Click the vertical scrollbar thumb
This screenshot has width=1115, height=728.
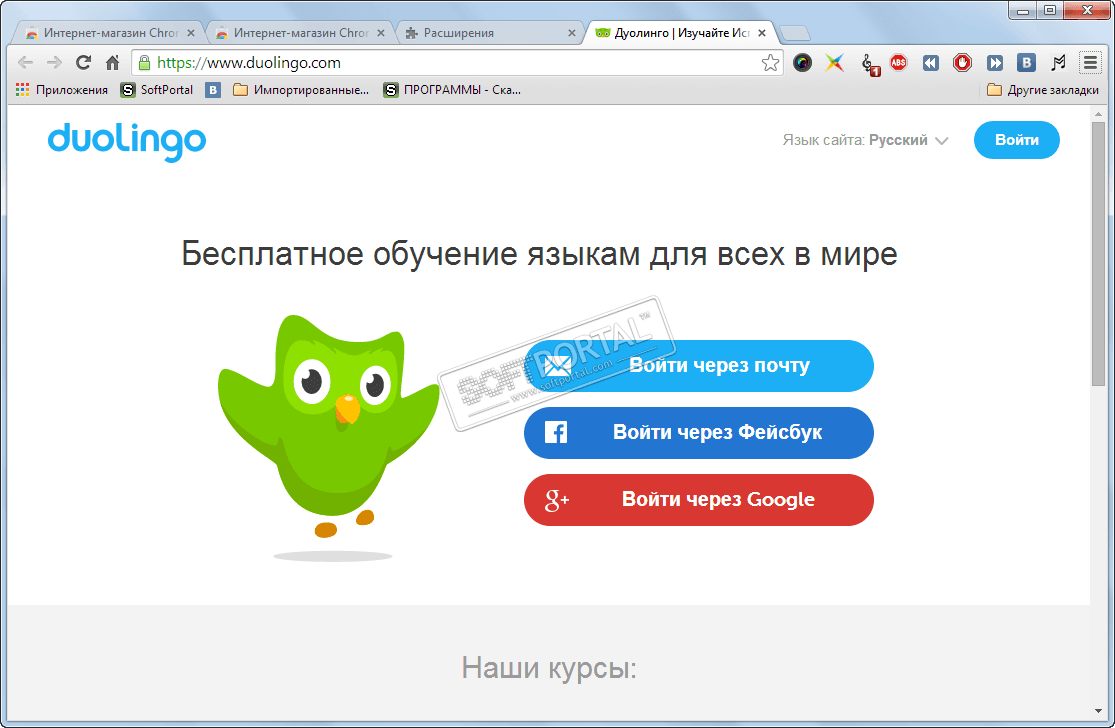point(1098,254)
